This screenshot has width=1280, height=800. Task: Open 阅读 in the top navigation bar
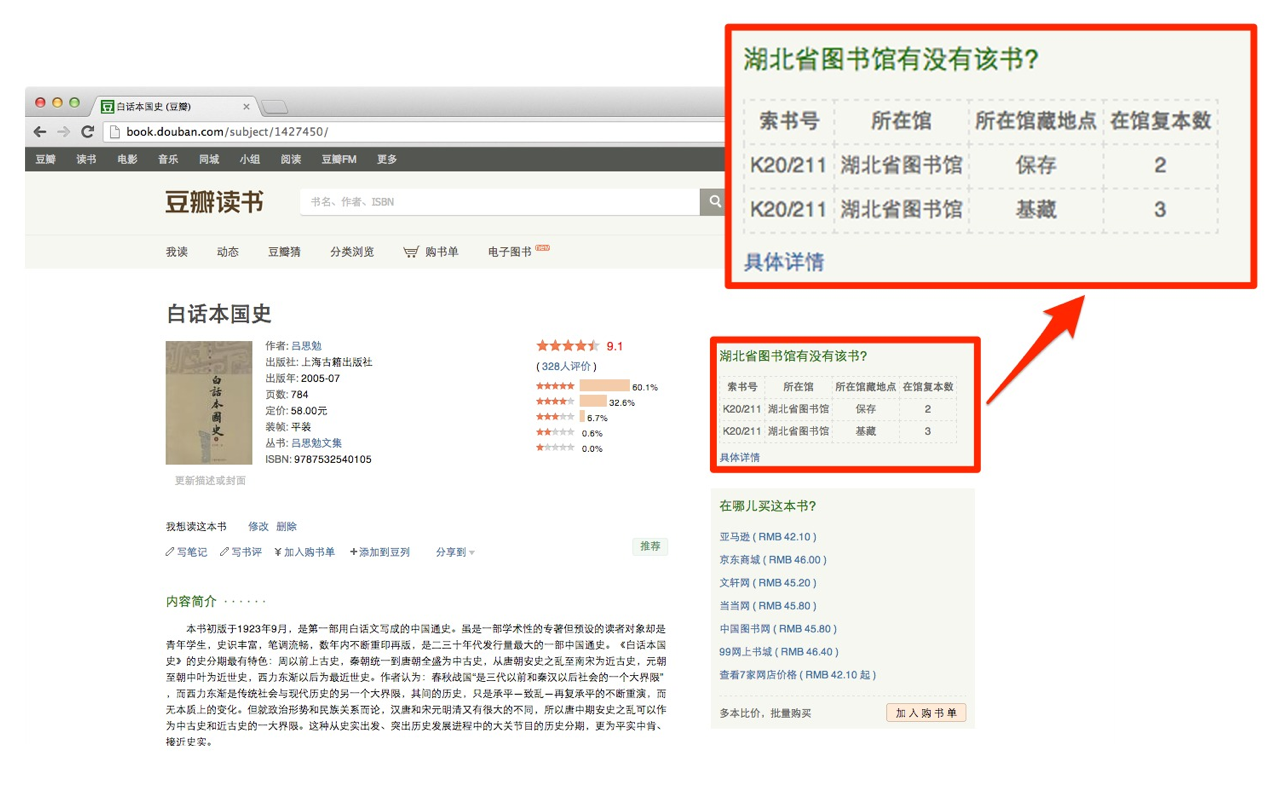pos(291,159)
